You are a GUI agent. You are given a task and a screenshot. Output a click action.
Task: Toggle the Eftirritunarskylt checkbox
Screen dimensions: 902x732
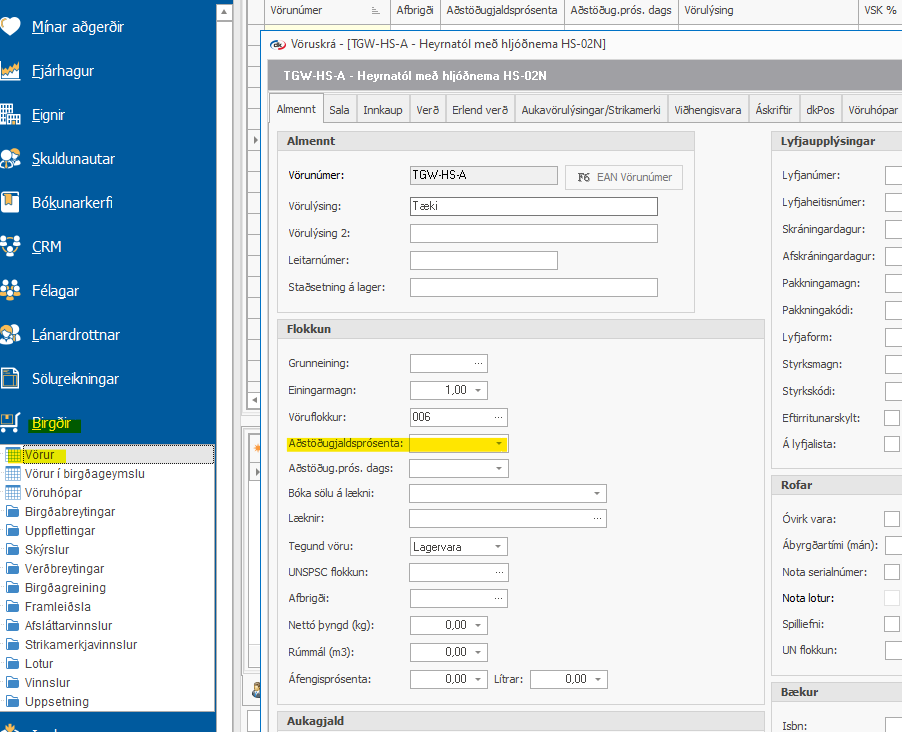[x=892, y=418]
